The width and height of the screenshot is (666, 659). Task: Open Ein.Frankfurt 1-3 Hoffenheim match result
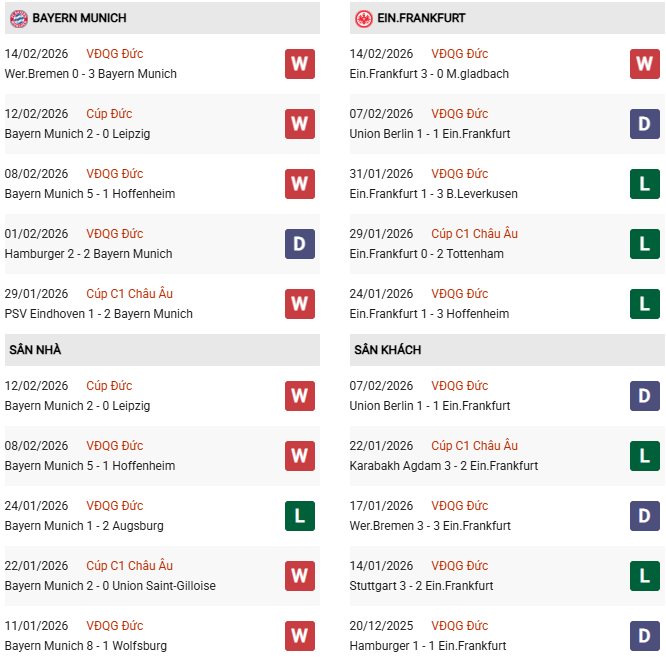coord(430,314)
